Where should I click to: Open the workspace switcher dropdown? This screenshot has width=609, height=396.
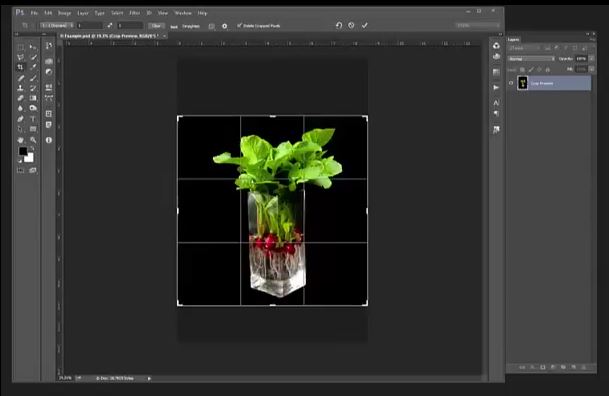pos(478,26)
